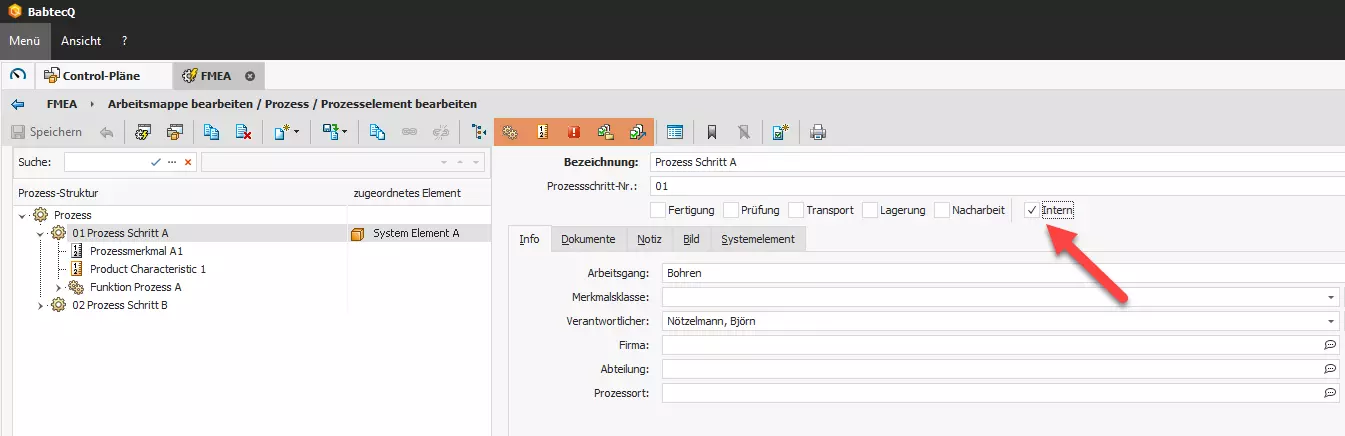The width and height of the screenshot is (1345, 436).
Task: Open the Notiz tab
Action: pos(649,239)
